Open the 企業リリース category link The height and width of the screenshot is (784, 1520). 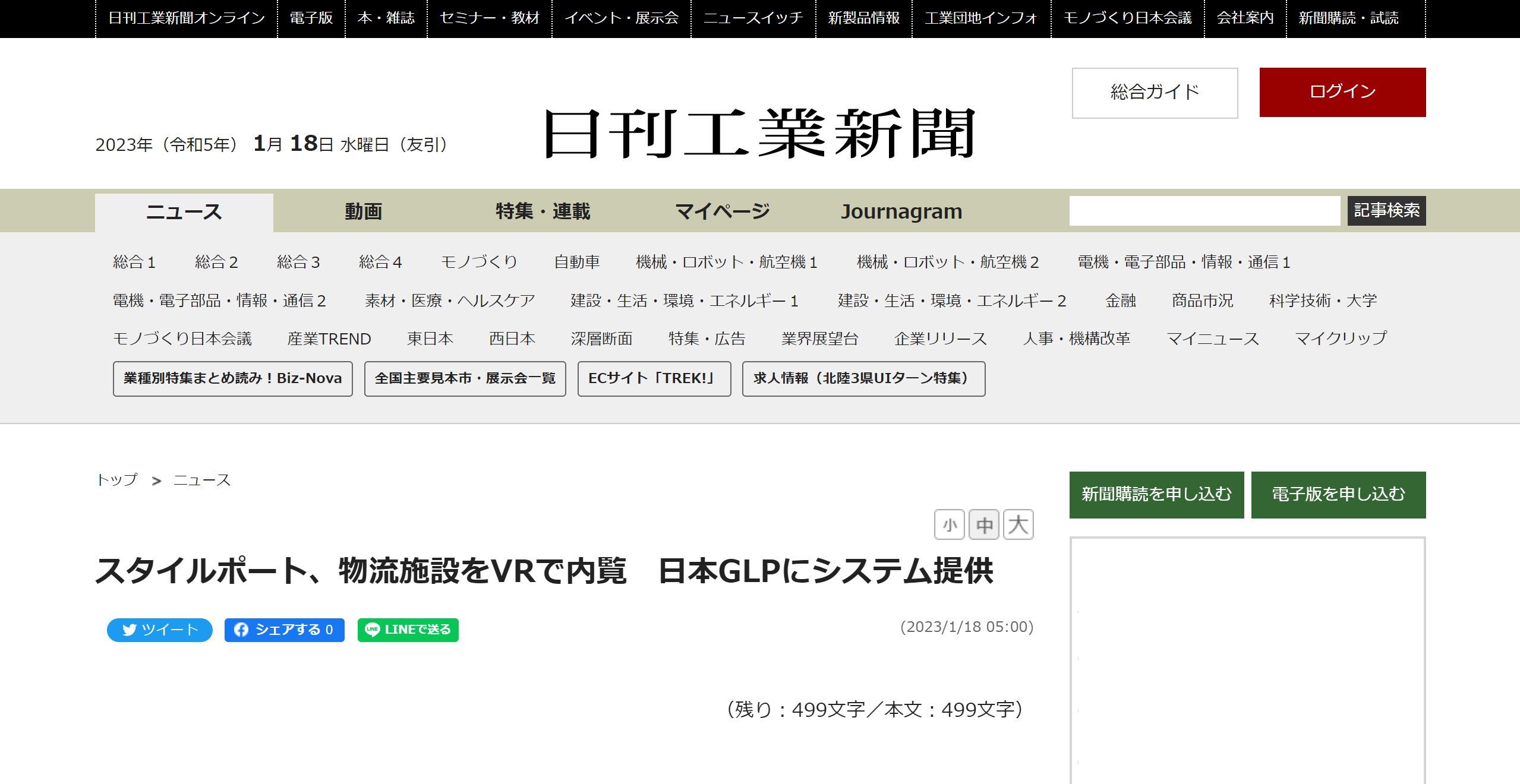pyautogui.click(x=941, y=339)
